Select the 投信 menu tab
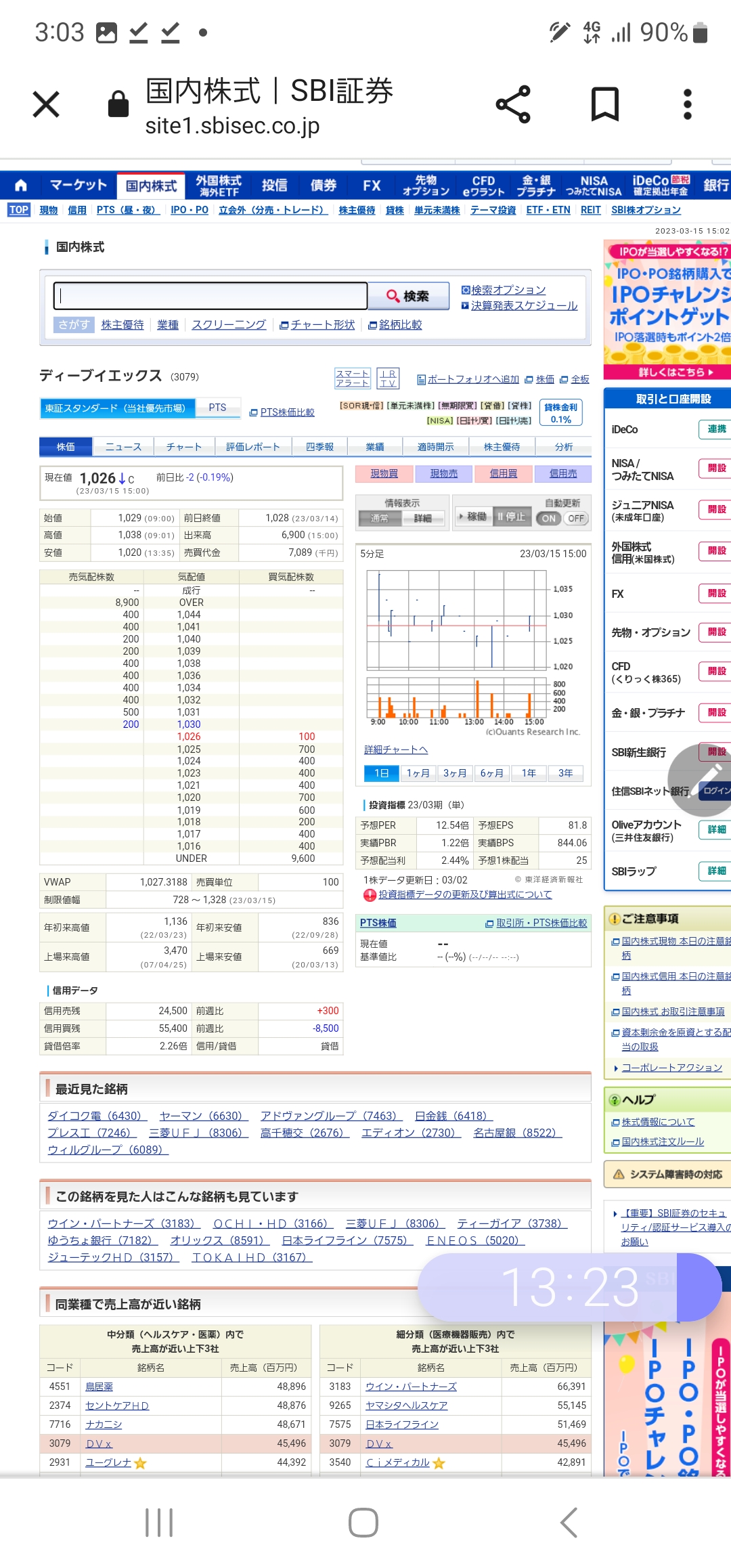 [x=274, y=185]
